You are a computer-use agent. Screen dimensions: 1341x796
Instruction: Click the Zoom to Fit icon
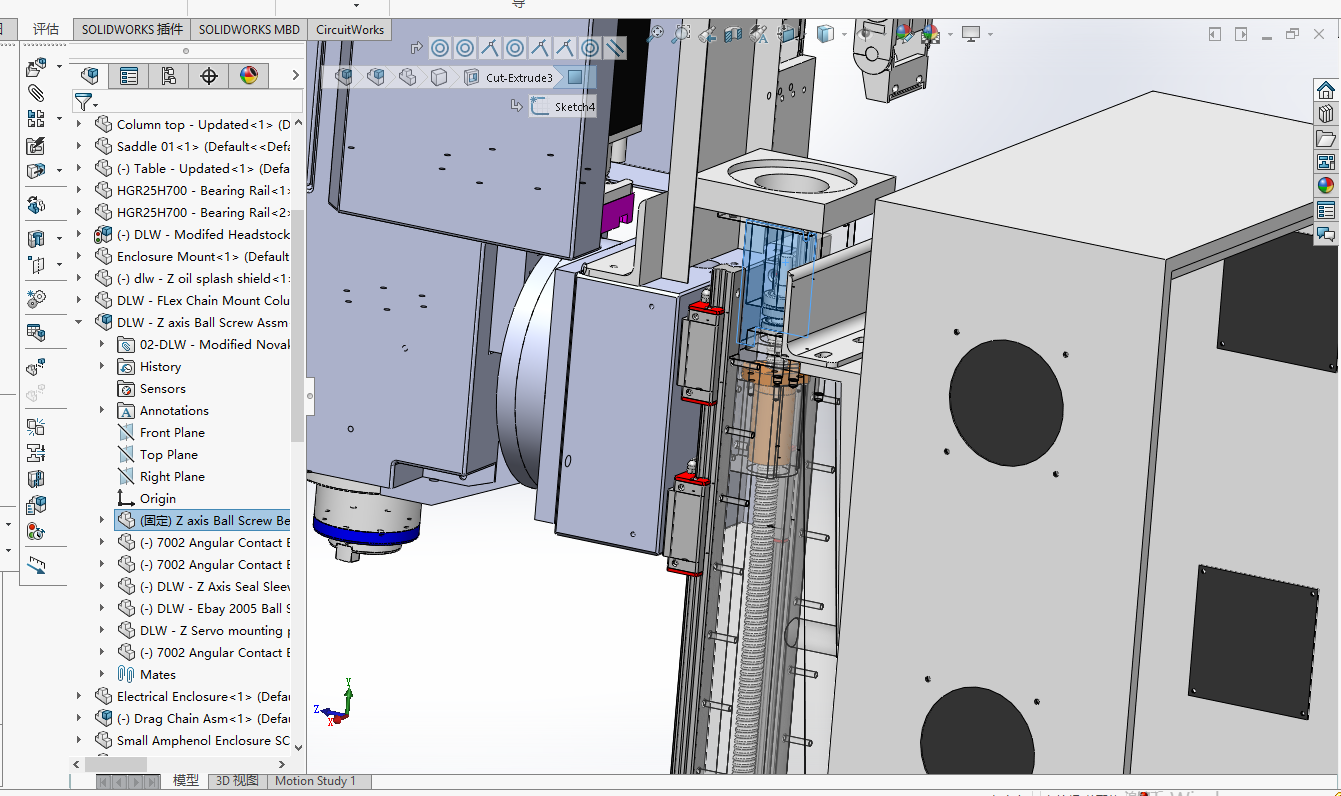point(655,34)
